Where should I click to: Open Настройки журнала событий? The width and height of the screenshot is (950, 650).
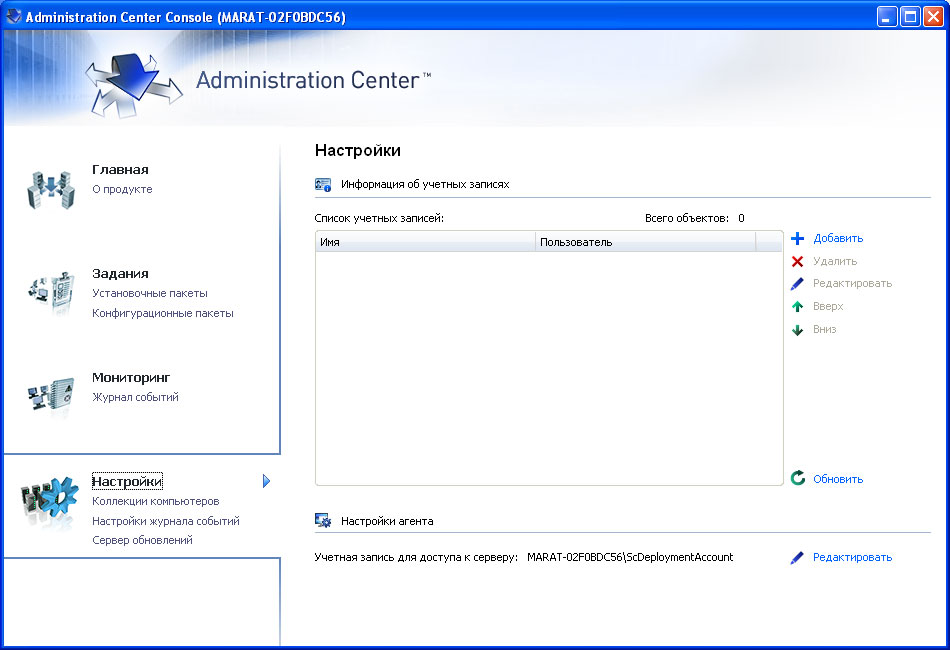point(166,521)
